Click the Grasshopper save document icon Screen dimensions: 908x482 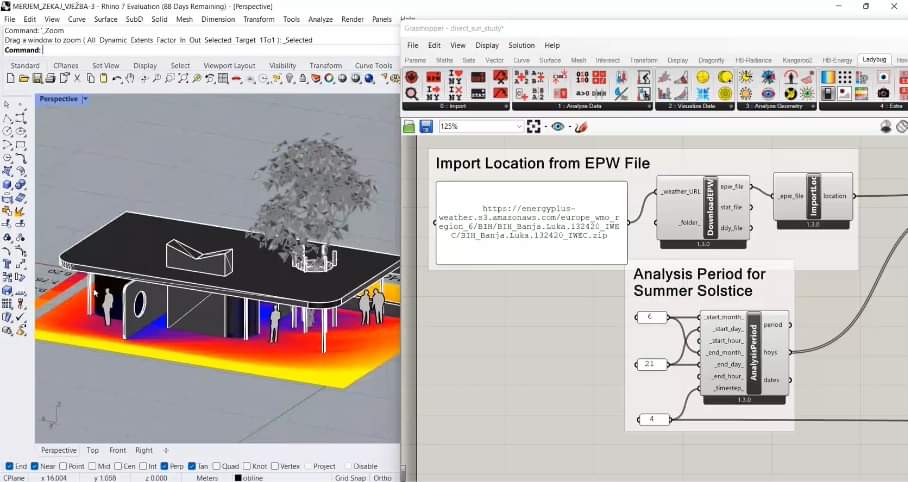(426, 127)
